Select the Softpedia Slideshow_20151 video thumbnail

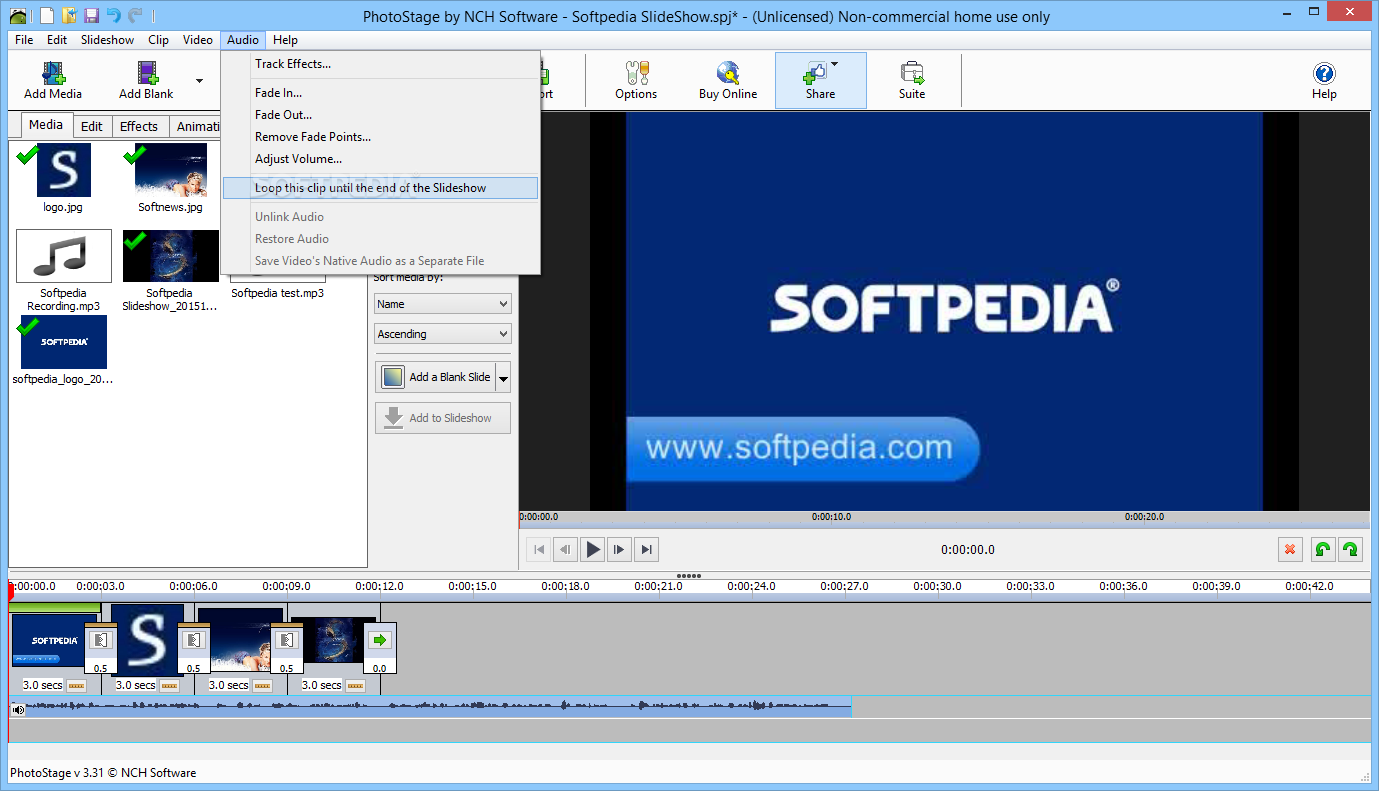(x=170, y=257)
